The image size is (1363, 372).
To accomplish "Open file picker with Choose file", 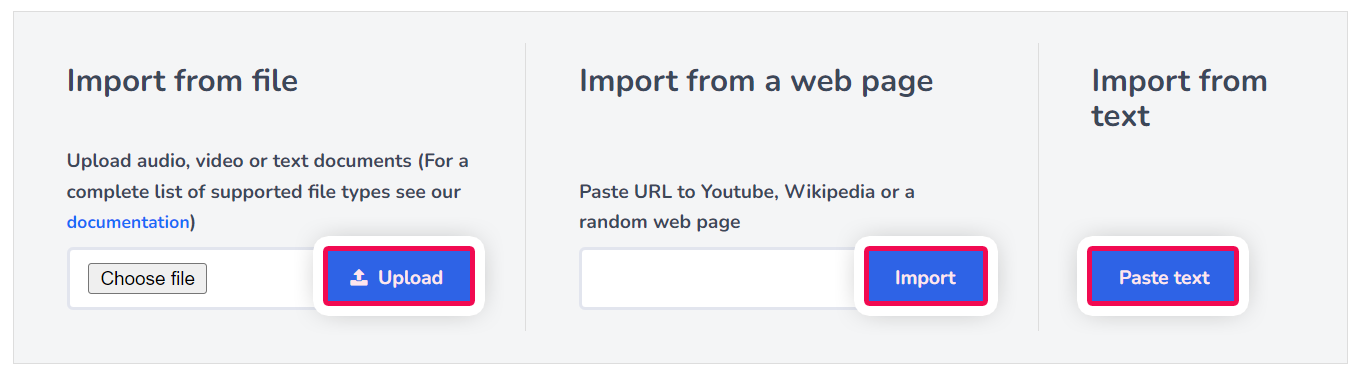I will (x=147, y=278).
